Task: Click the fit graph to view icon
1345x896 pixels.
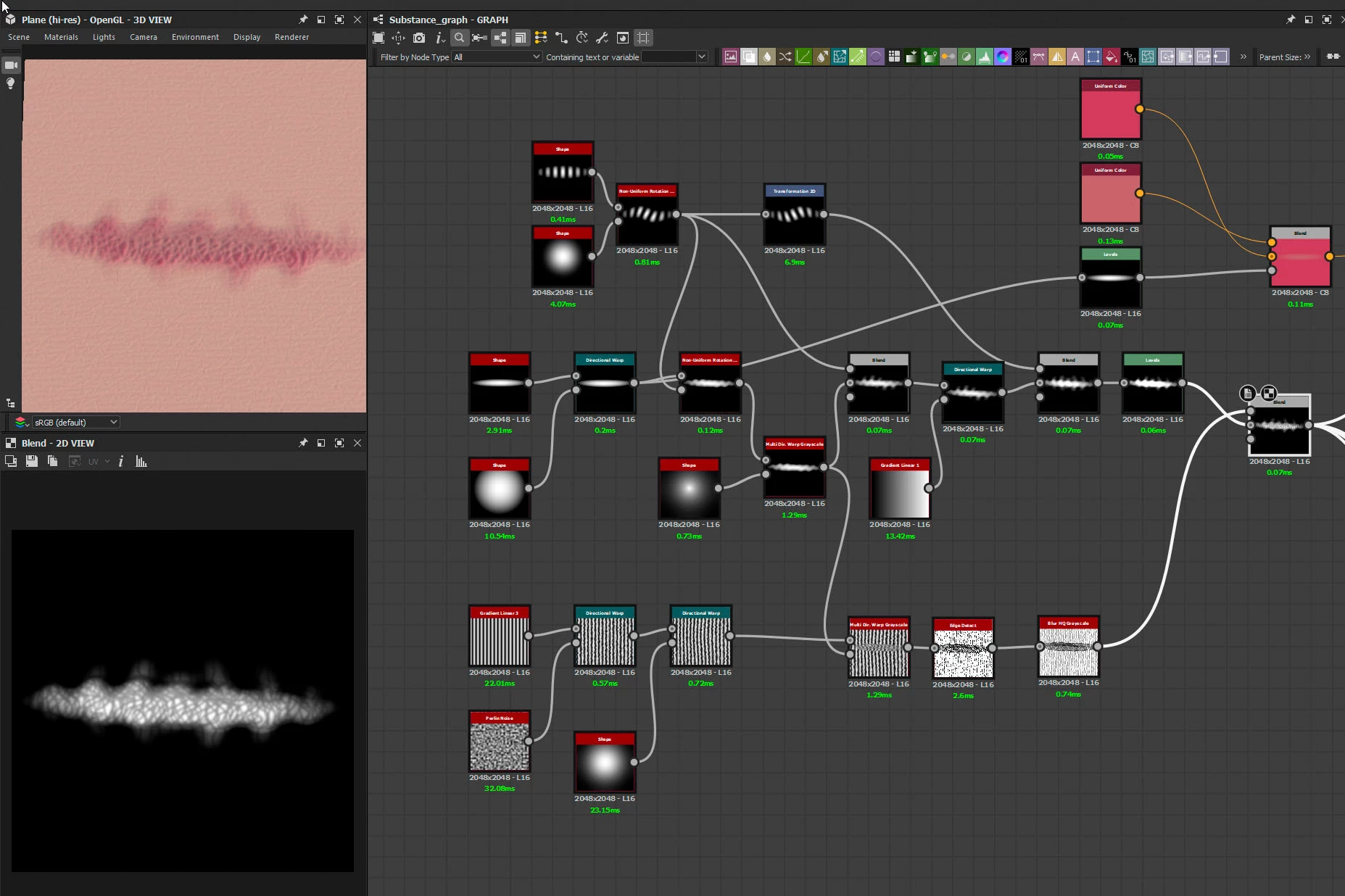Action: [x=378, y=38]
